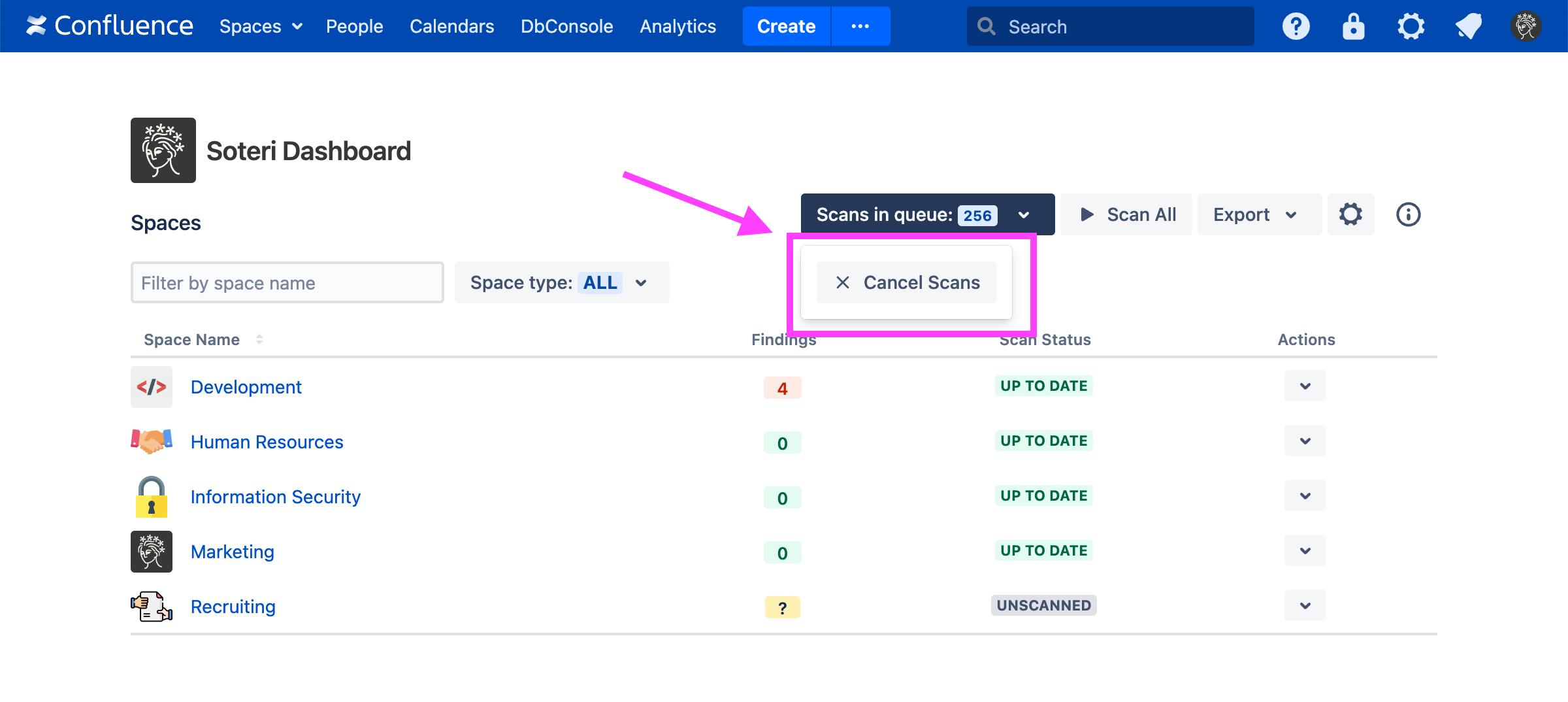
Task: Click the Development space code icon
Action: (x=152, y=387)
